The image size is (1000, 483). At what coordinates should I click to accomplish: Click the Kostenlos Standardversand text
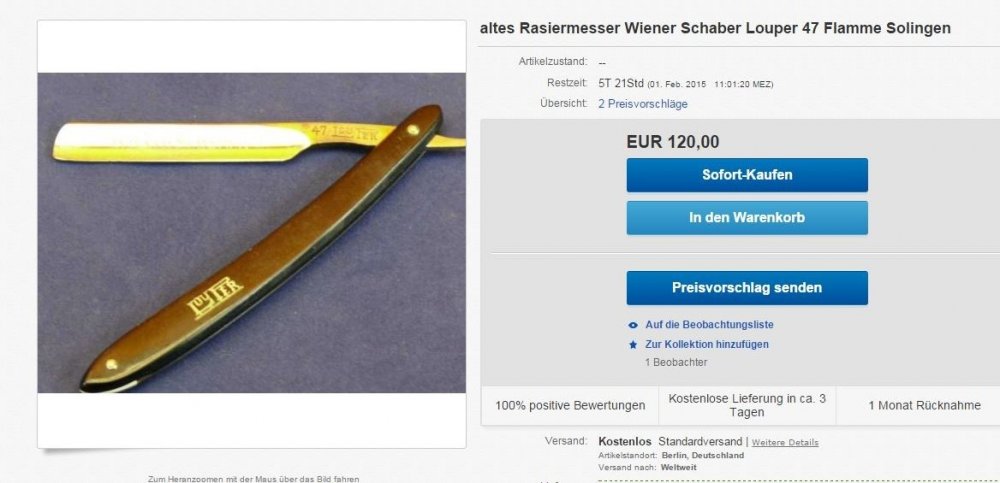[670, 442]
